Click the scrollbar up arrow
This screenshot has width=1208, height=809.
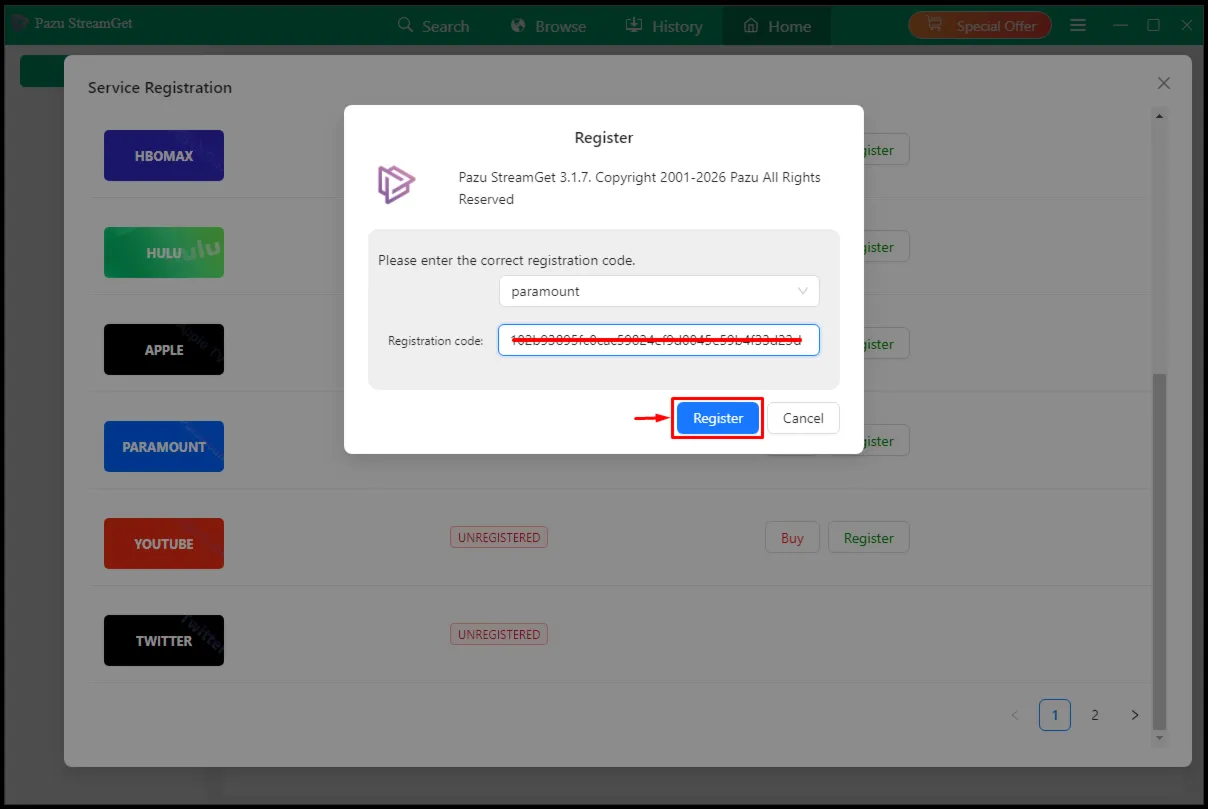(x=1160, y=116)
